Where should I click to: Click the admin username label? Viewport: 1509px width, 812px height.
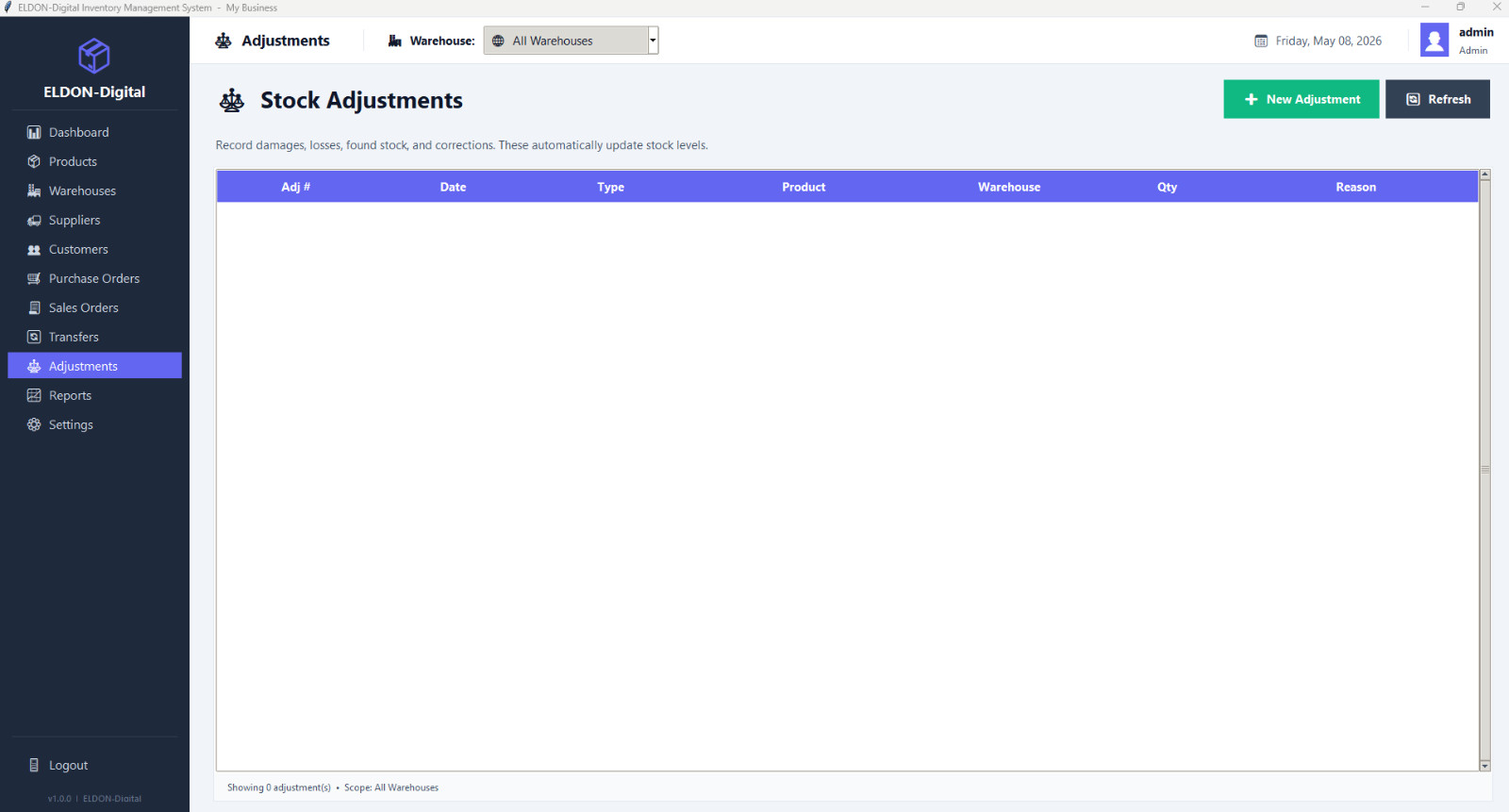[1476, 33]
